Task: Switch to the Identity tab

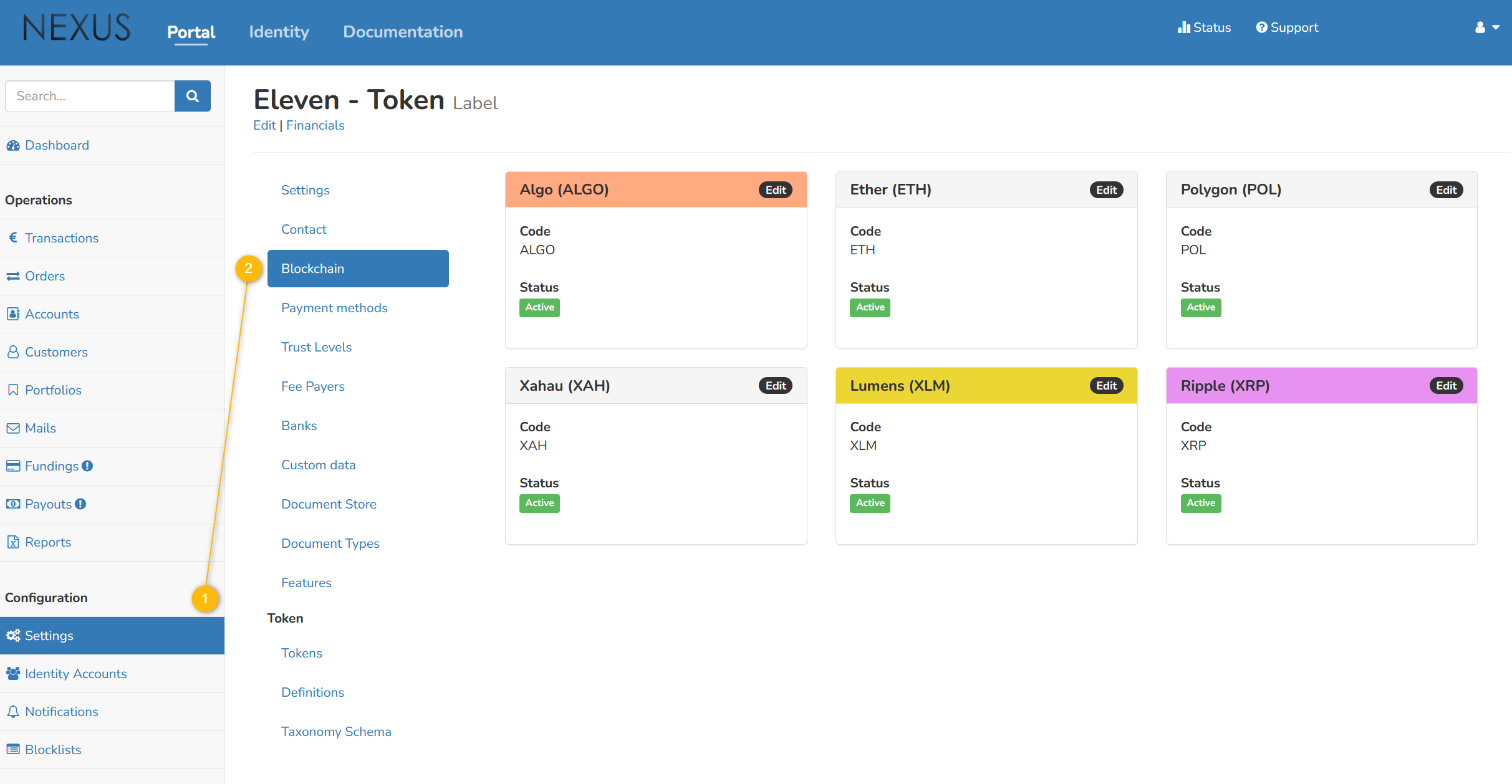Action: [279, 32]
